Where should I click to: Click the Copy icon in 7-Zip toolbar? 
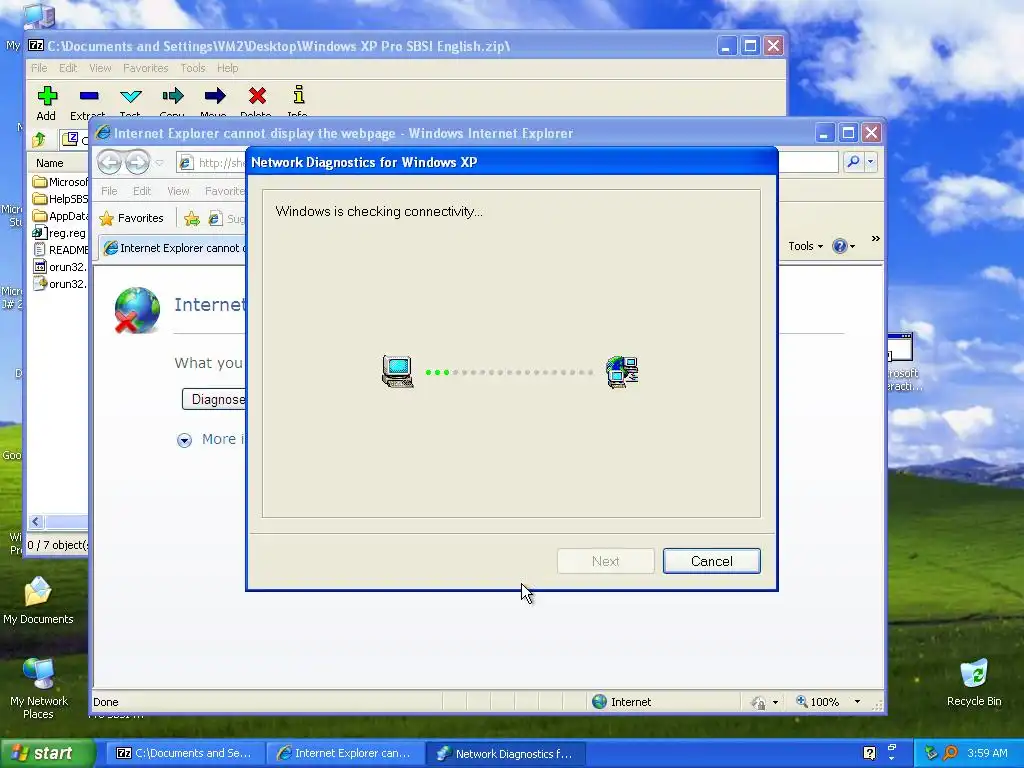tap(173, 96)
